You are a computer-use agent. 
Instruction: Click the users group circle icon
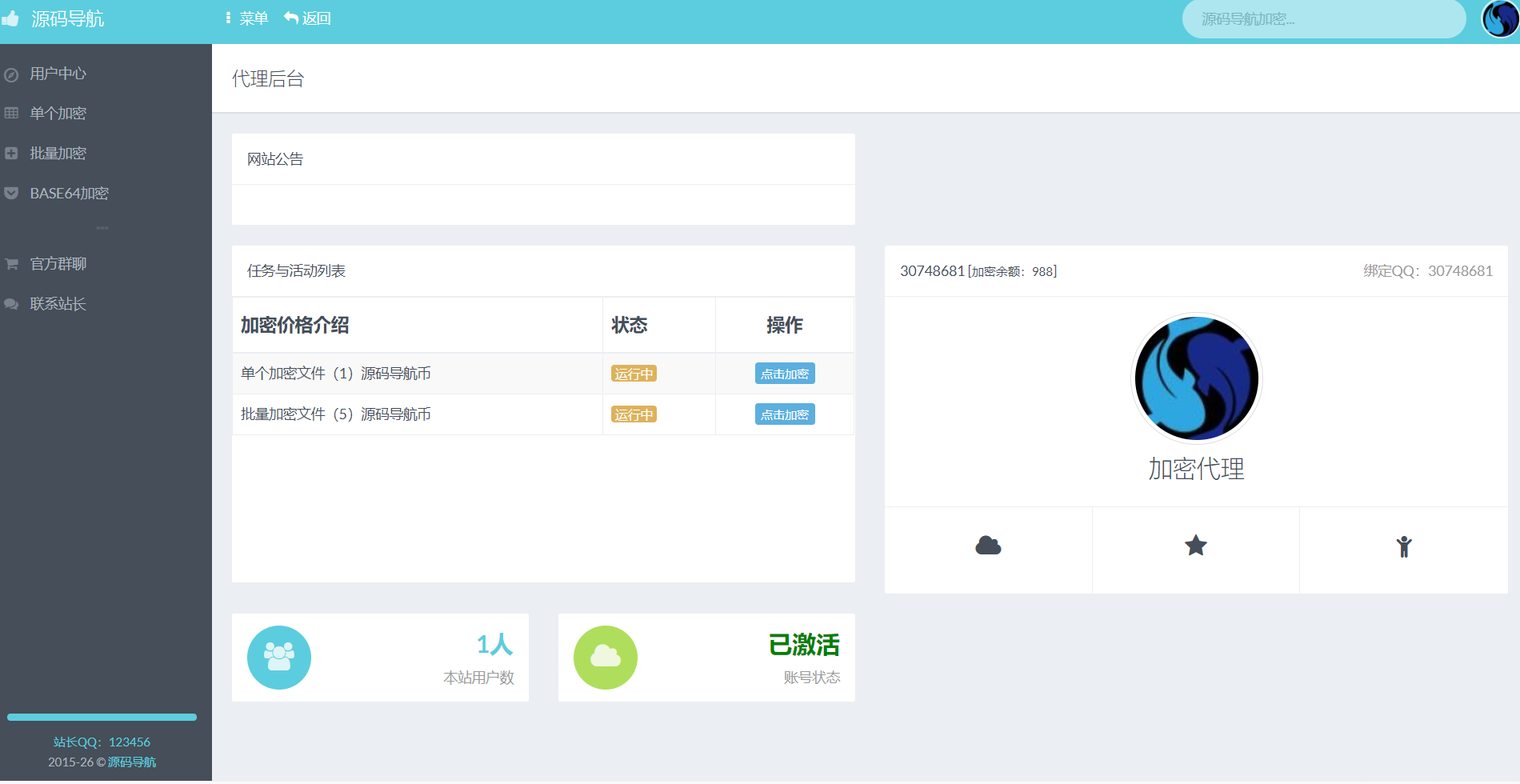pos(279,658)
